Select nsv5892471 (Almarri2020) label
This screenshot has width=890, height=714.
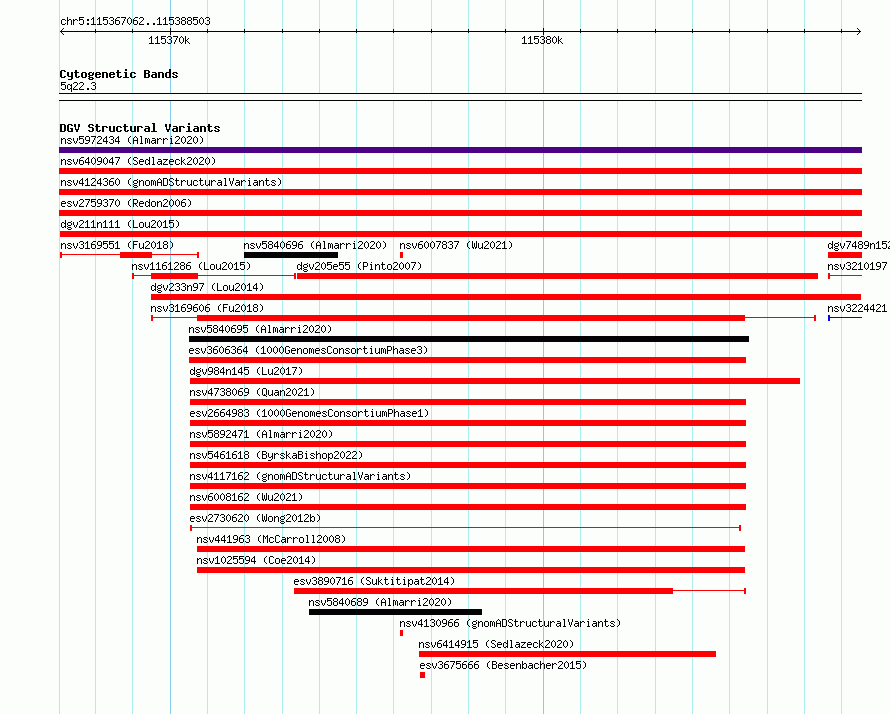click(x=261, y=434)
